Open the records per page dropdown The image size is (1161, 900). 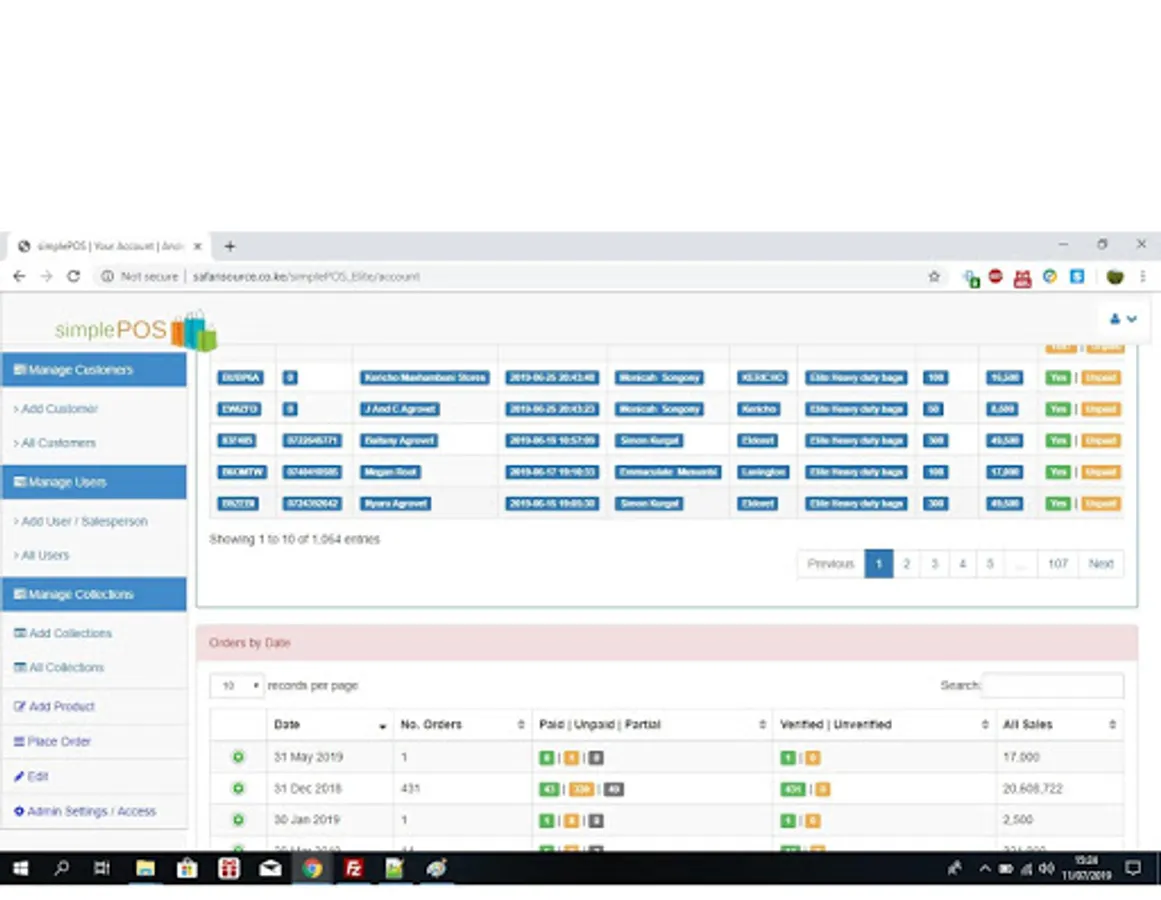(x=236, y=686)
